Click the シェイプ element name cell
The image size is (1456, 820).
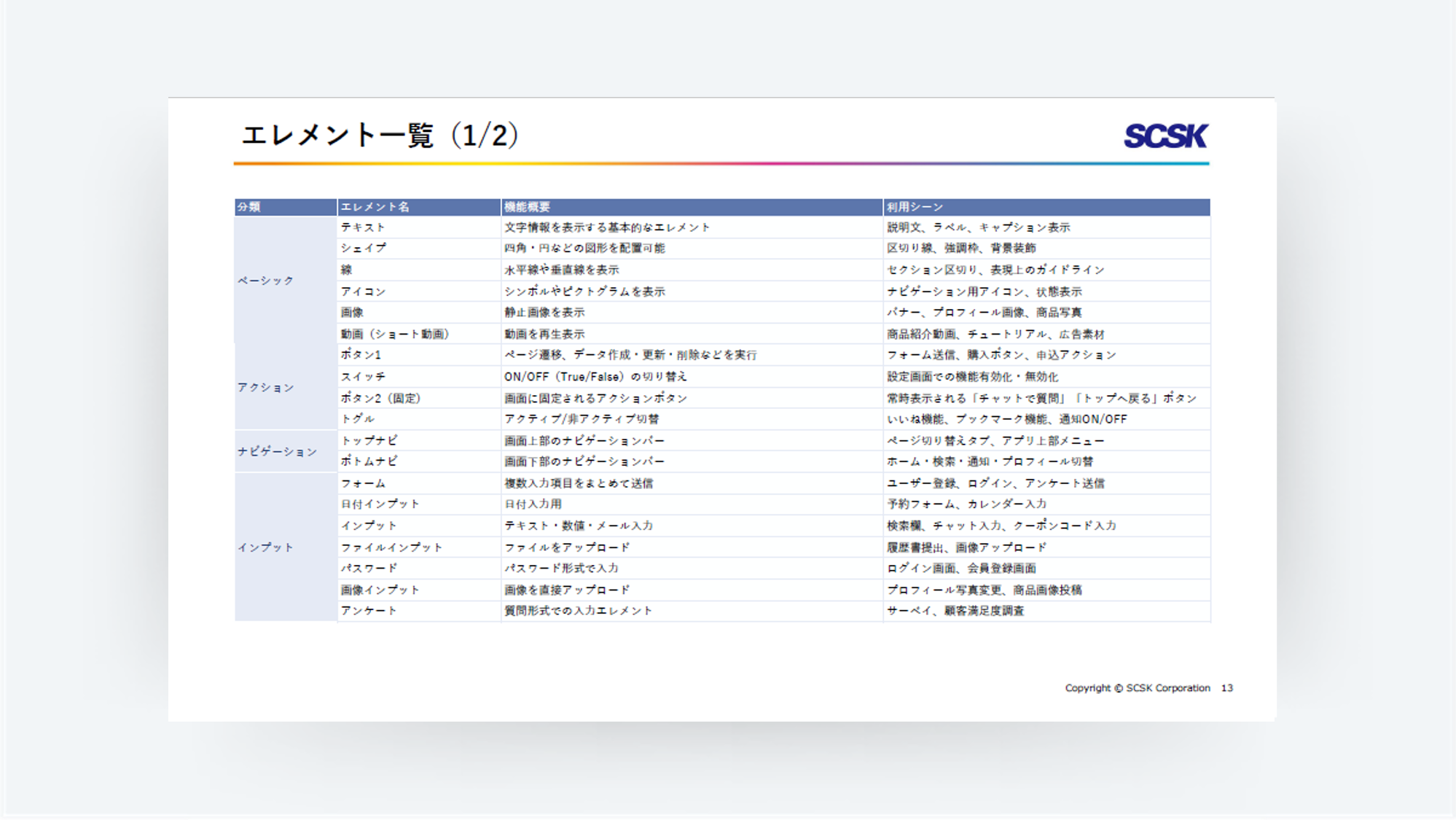click(x=364, y=249)
